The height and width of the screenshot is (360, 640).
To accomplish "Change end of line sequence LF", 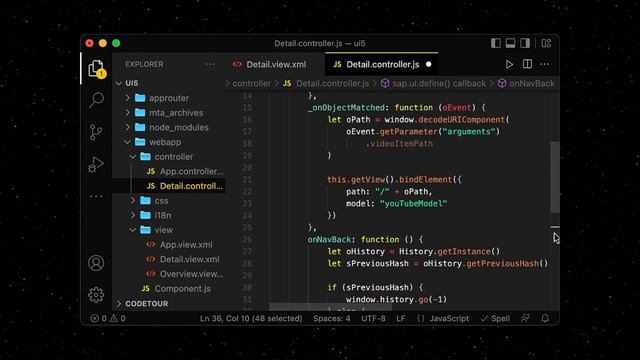I will click(401, 318).
